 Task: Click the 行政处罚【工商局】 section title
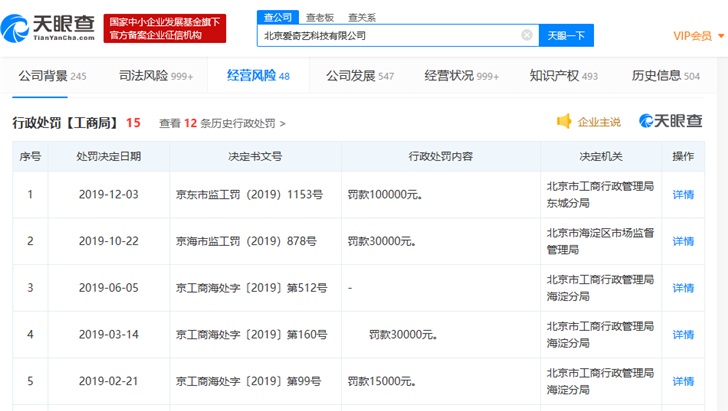[x=65, y=123]
